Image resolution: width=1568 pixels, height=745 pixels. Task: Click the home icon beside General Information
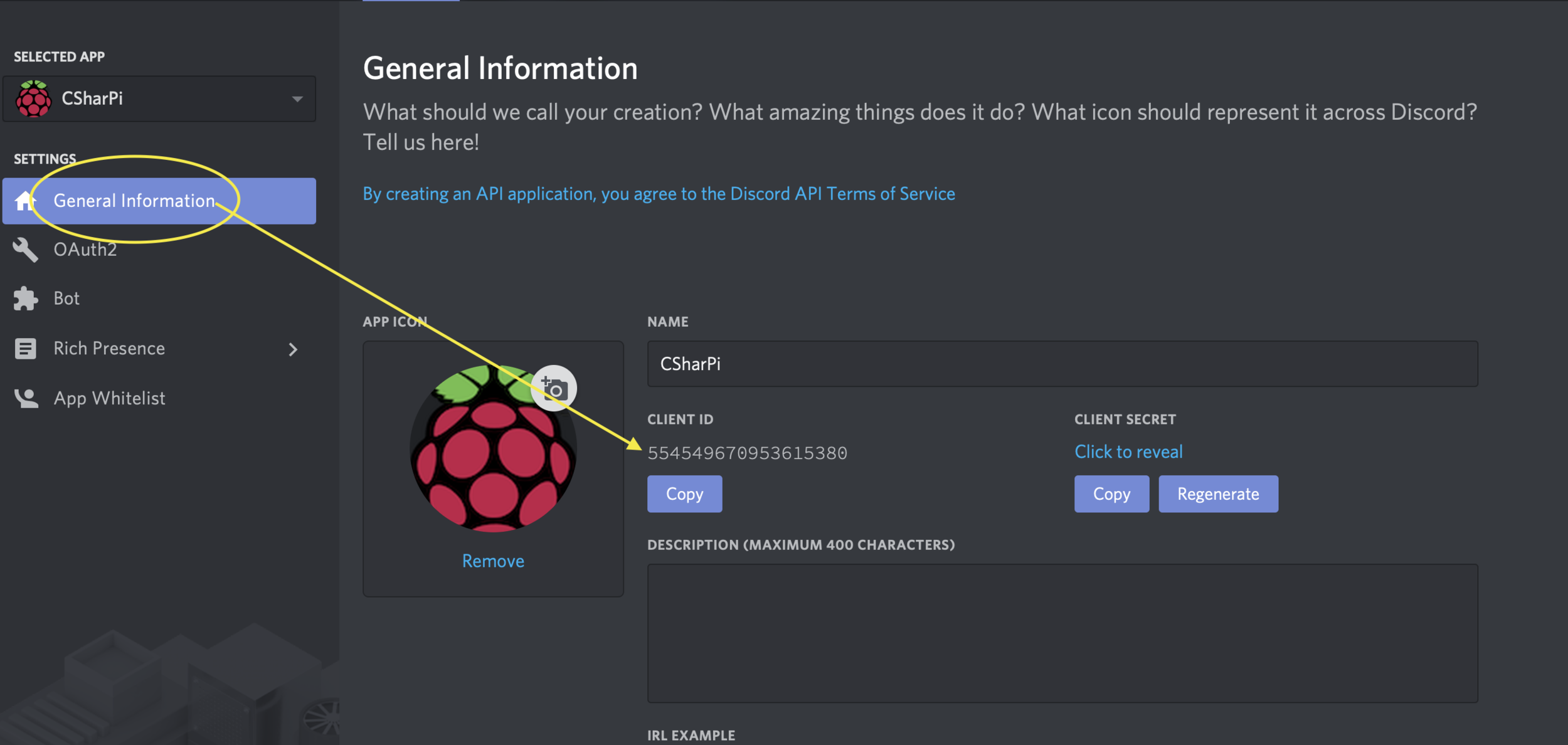25,201
